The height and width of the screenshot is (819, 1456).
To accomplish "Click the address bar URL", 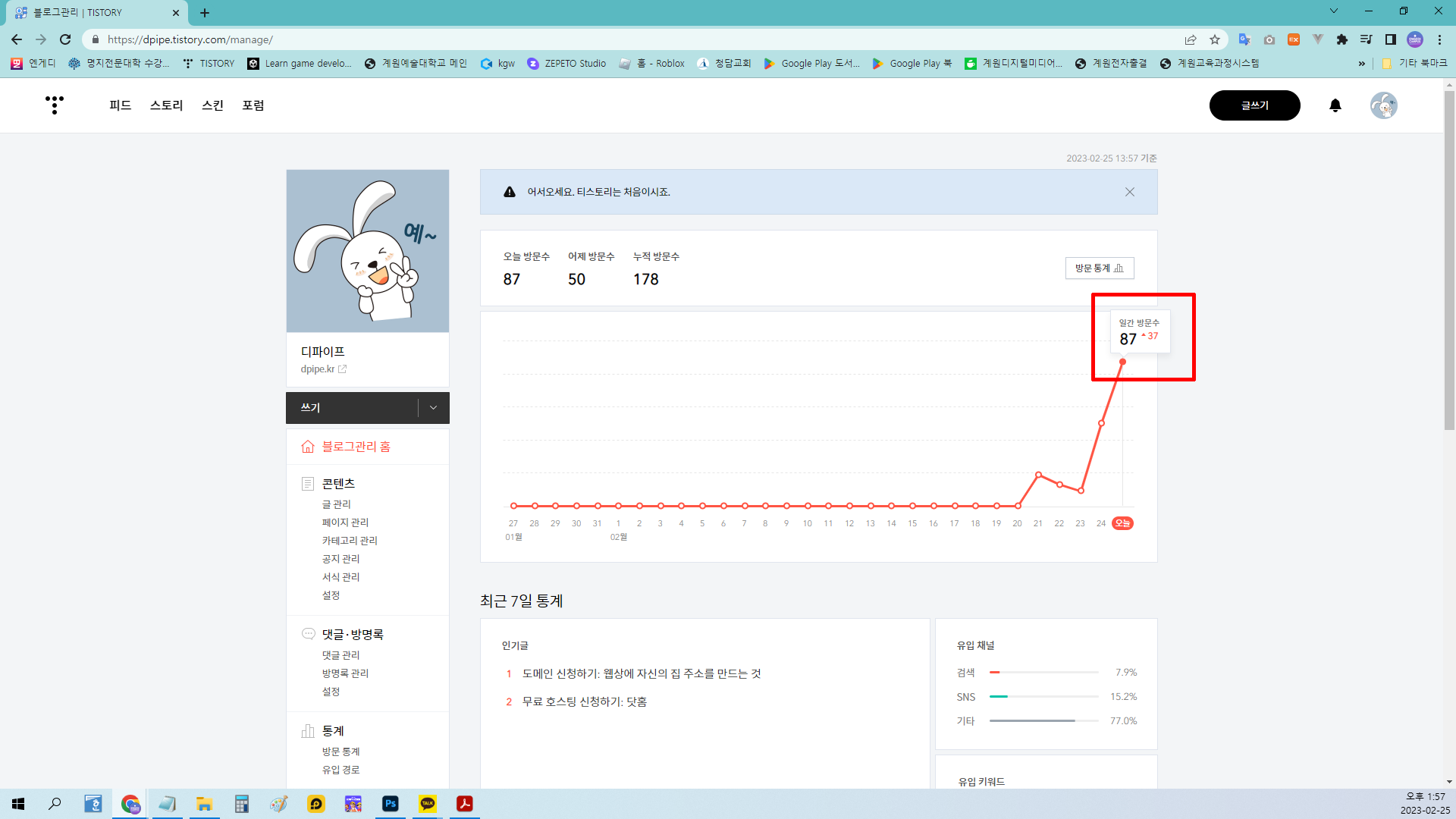I will click(x=190, y=39).
